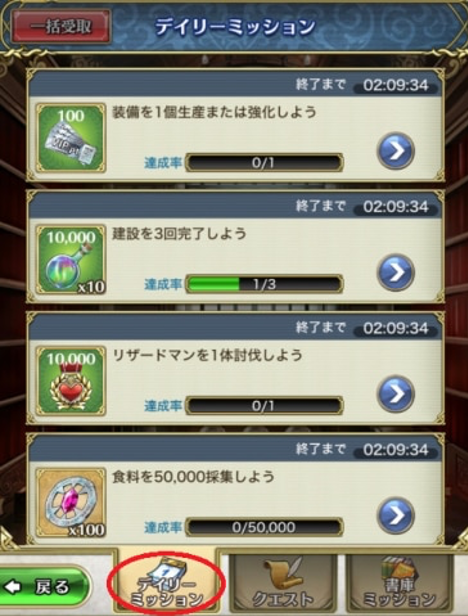
Task: Go back with the 戻る button
Action: [x=44, y=587]
